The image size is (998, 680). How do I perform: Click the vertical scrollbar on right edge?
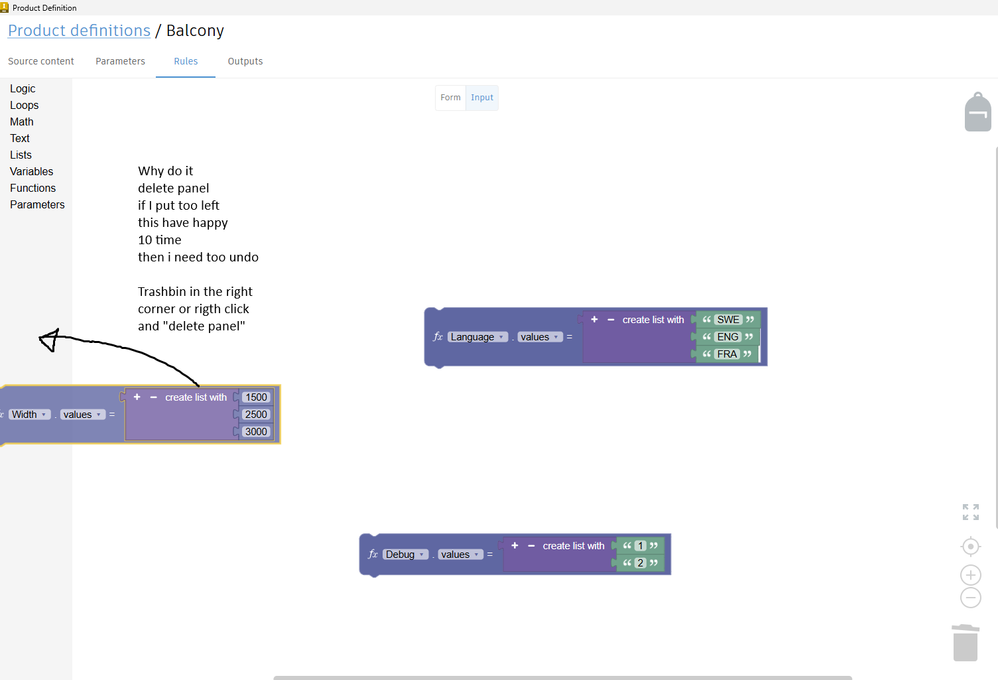click(x=996, y=337)
